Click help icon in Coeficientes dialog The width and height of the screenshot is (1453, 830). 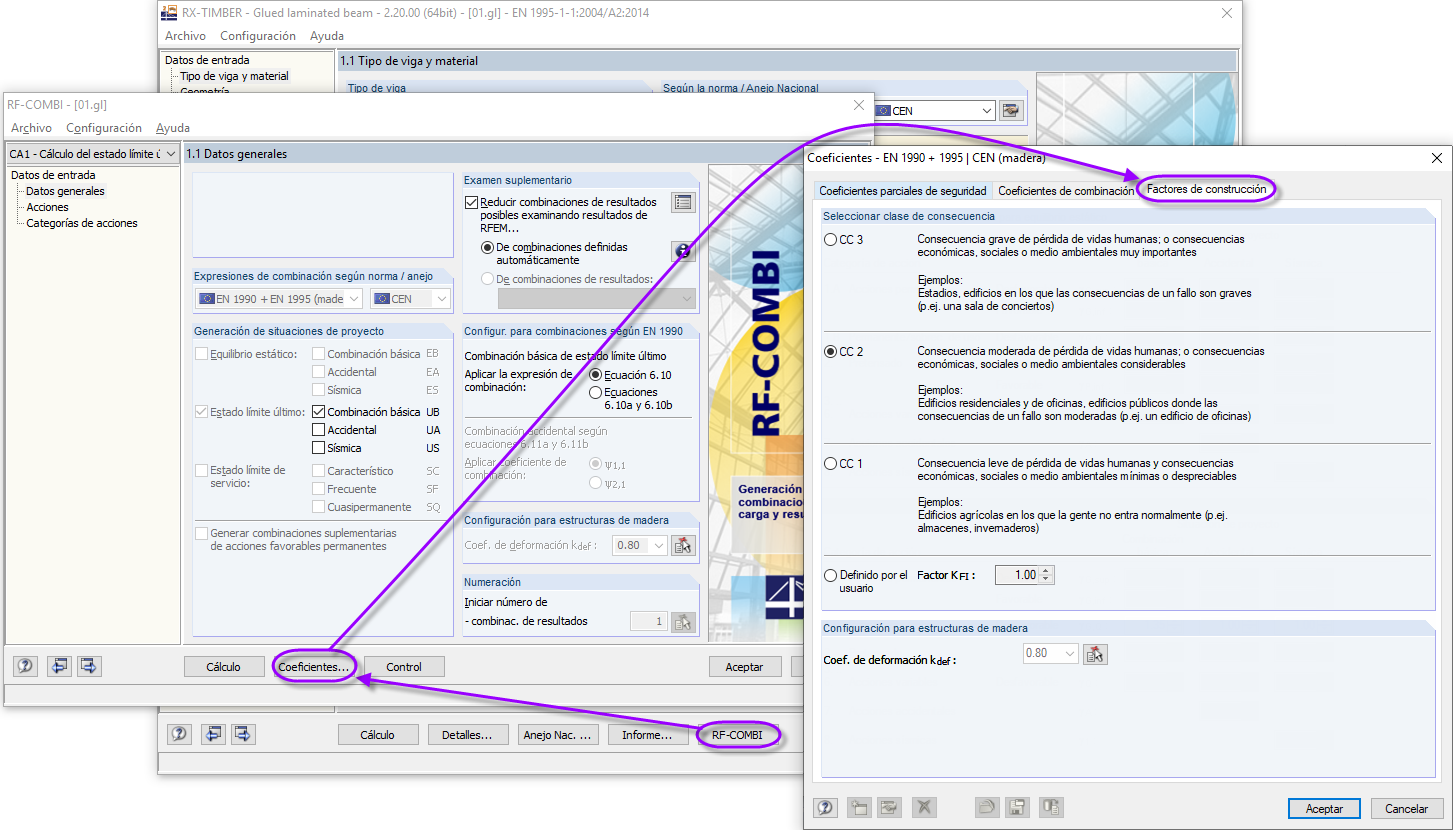826,808
